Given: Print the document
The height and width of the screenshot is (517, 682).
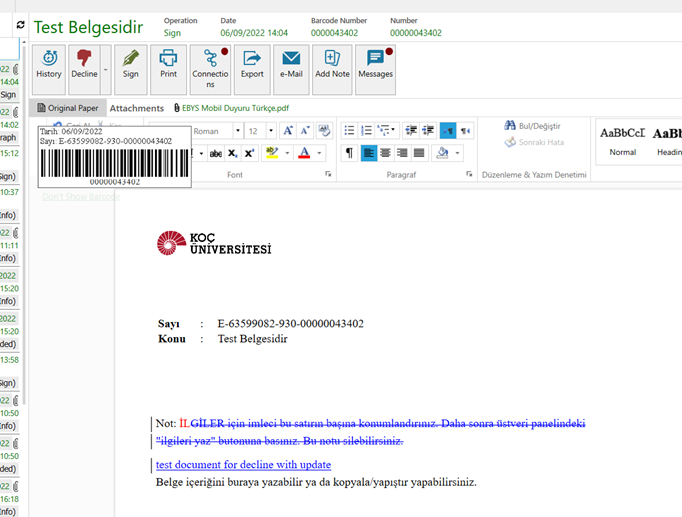Looking at the screenshot, I should (x=169, y=66).
